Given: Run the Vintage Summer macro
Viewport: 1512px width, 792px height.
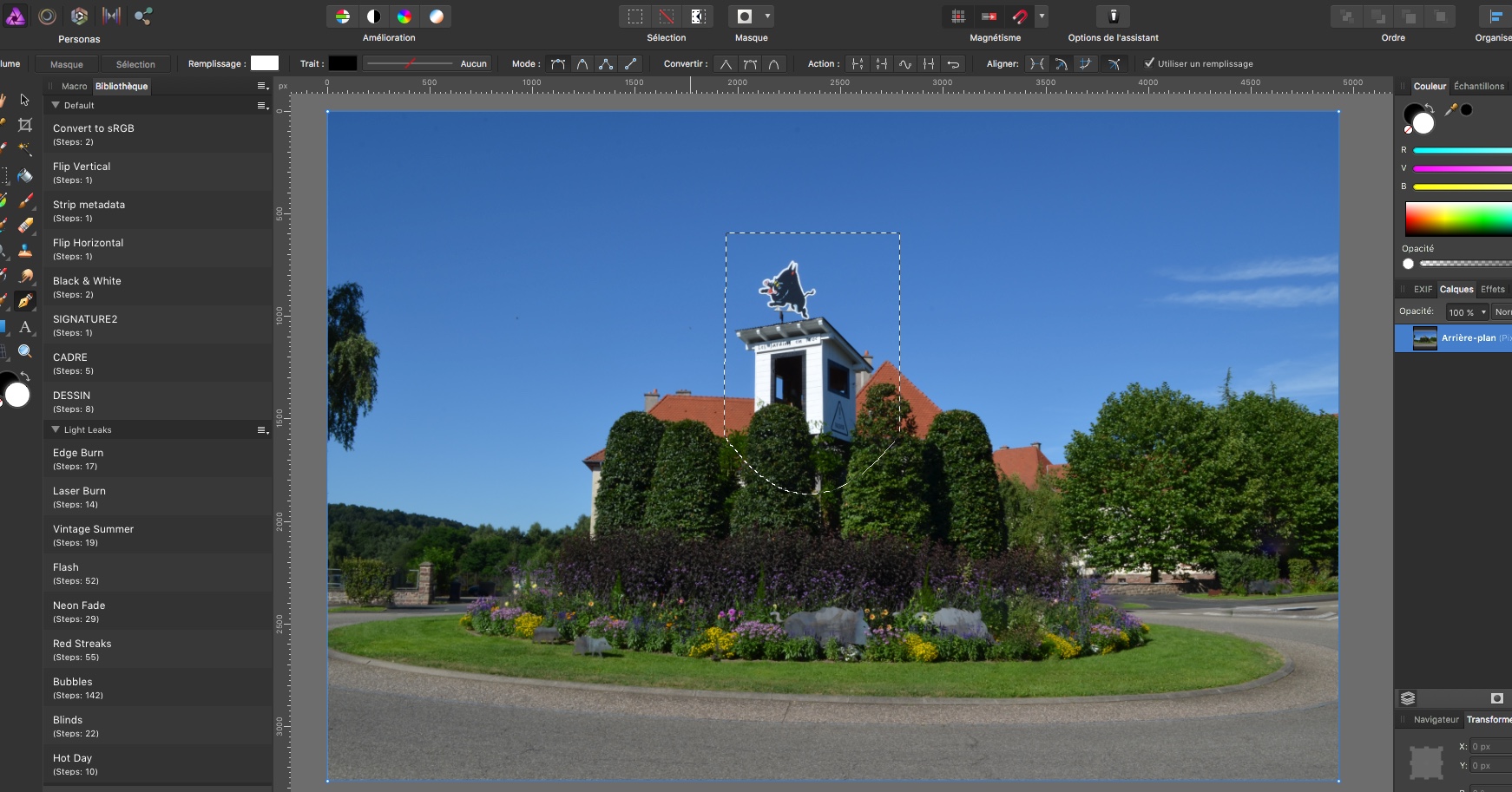Looking at the screenshot, I should [x=158, y=534].
